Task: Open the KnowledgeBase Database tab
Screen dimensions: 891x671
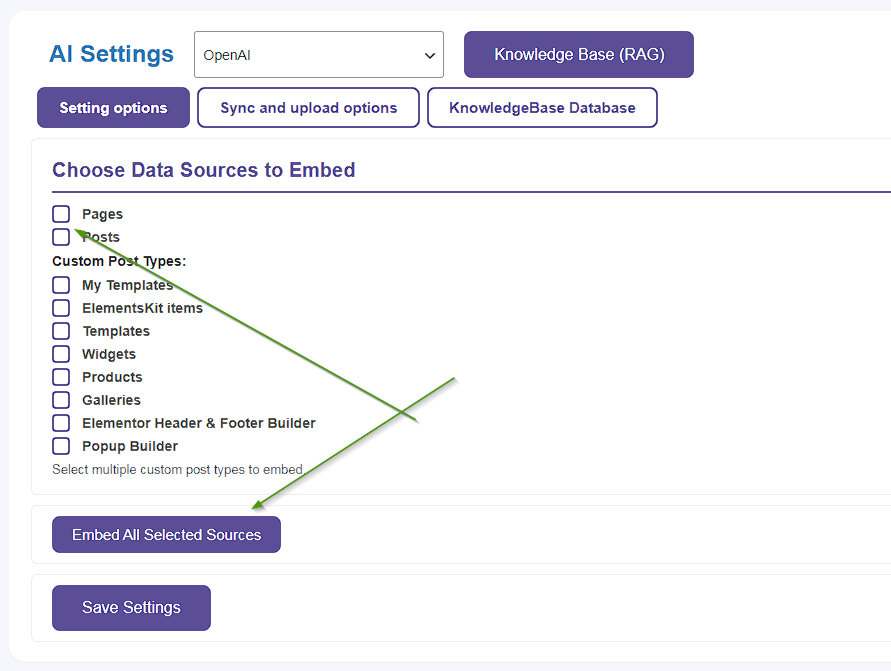Action: [x=542, y=108]
